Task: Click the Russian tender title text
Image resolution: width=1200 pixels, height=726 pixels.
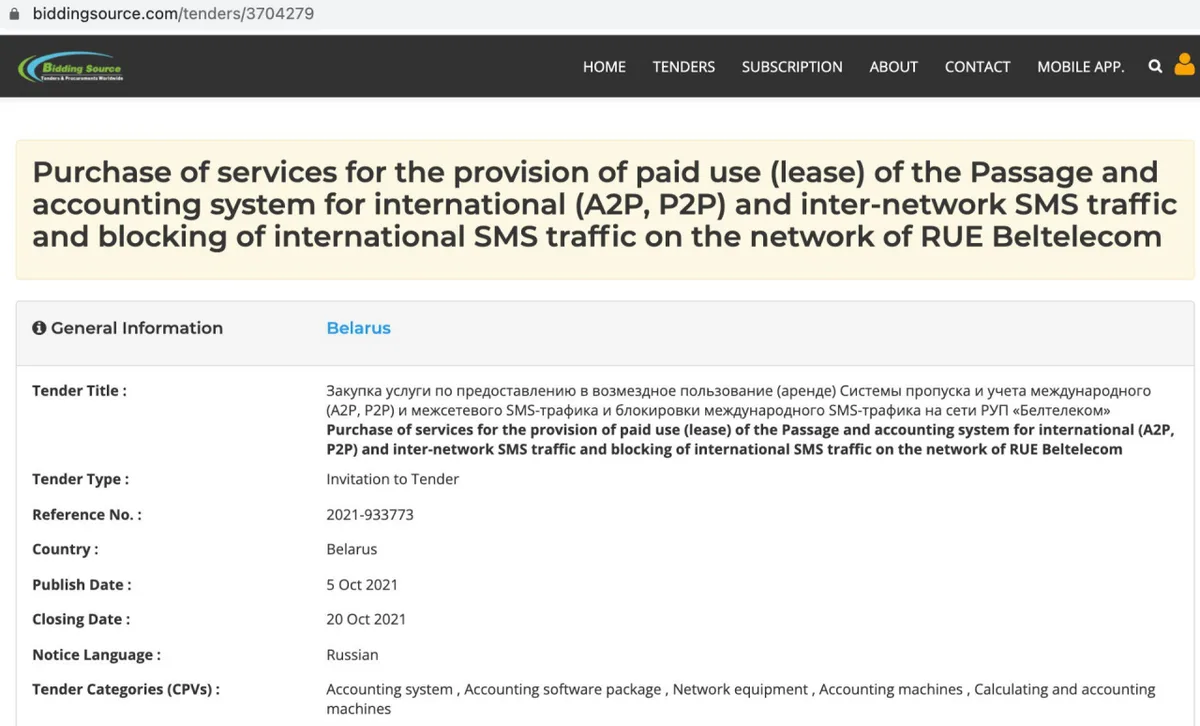Action: [x=739, y=400]
